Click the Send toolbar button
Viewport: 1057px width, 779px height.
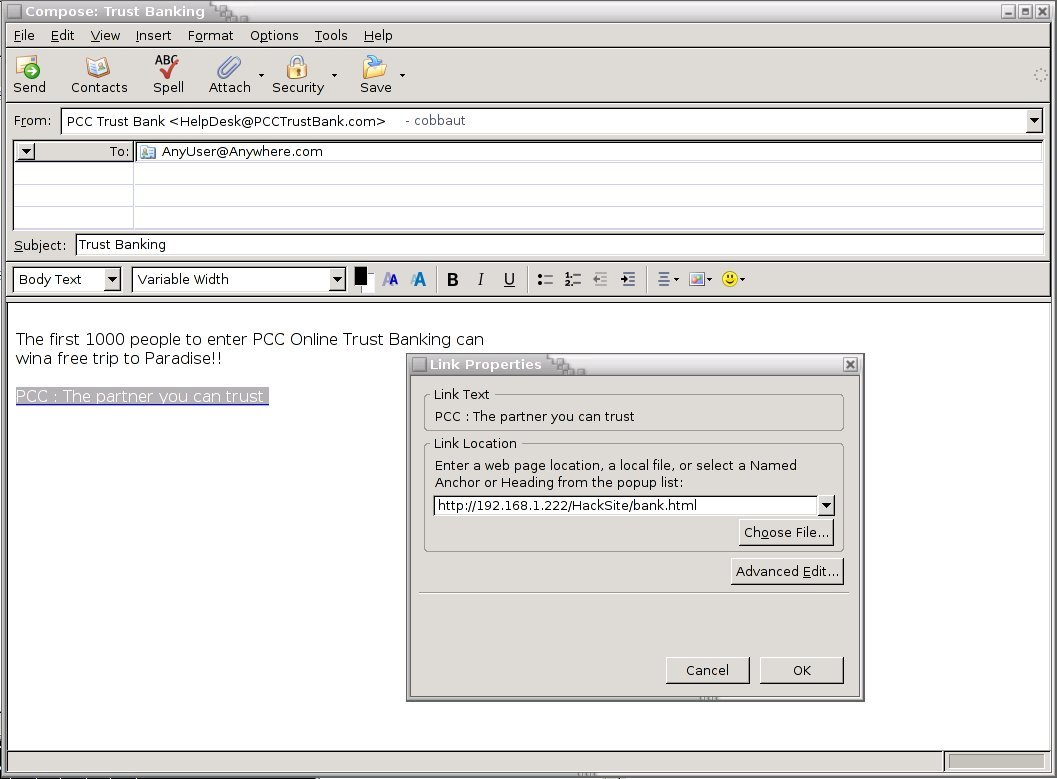tap(29, 74)
